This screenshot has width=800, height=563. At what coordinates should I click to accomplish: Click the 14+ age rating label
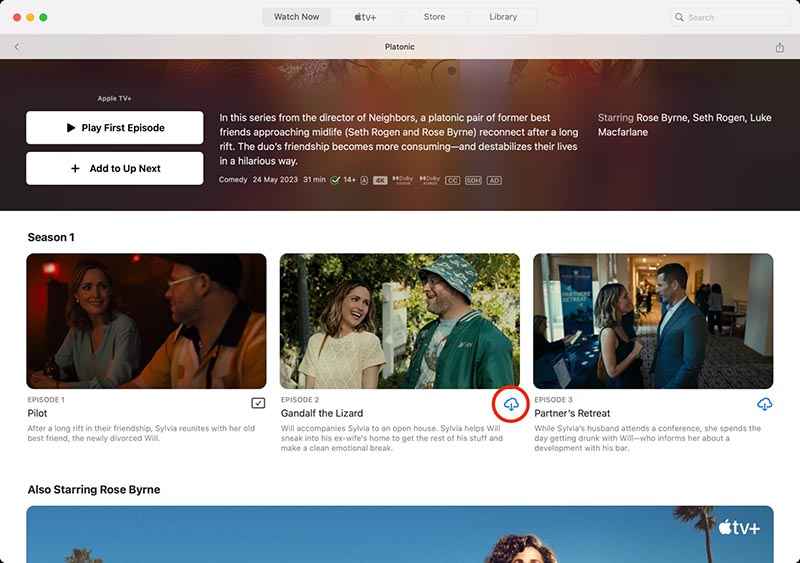tap(349, 180)
